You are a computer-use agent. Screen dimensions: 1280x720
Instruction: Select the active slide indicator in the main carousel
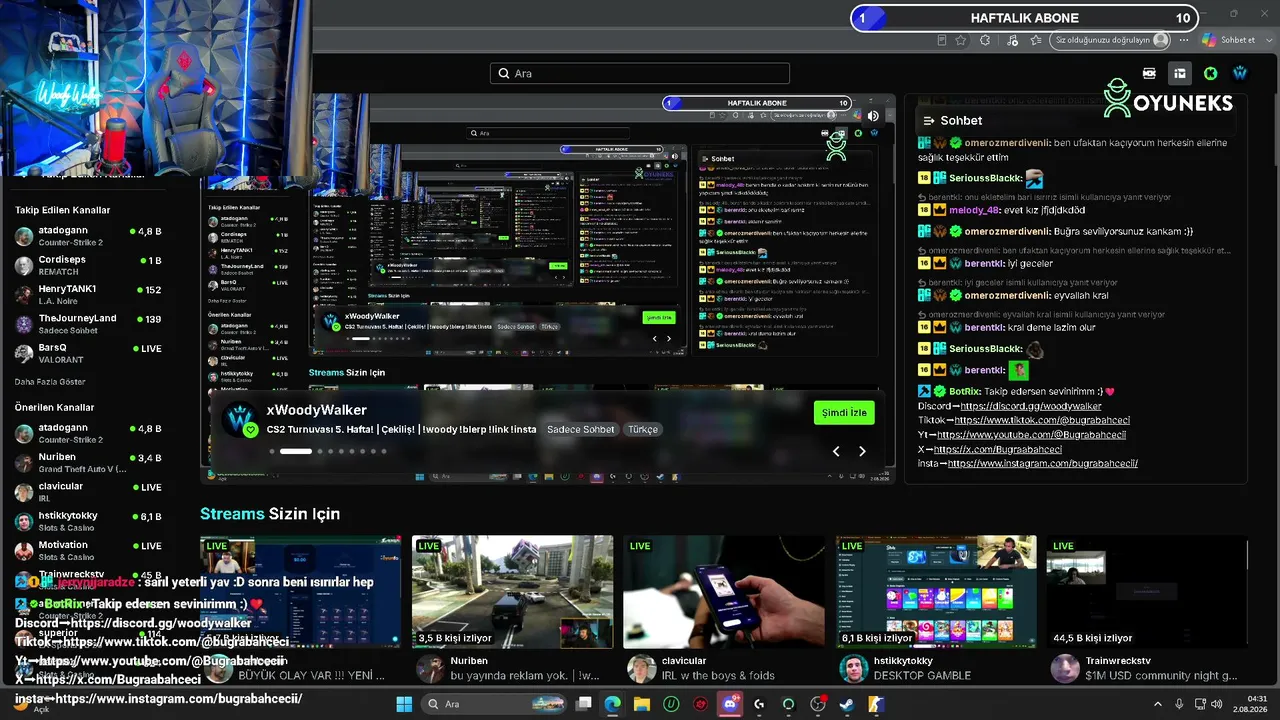[x=295, y=451]
